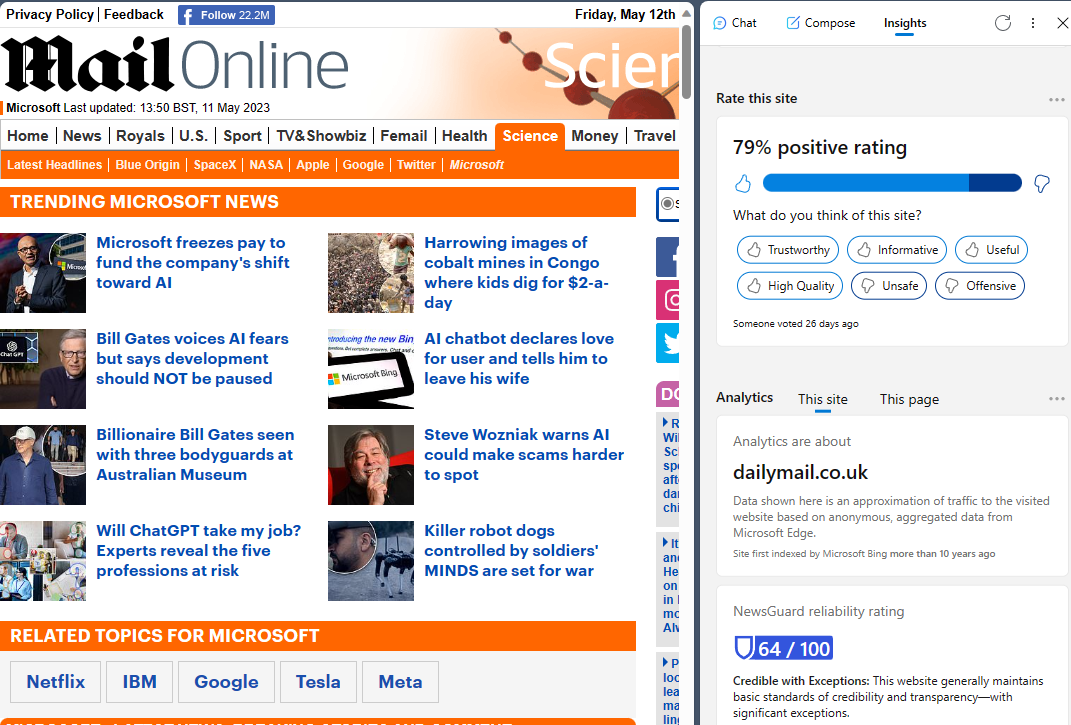Vote High Quality for this site
The width and height of the screenshot is (1071, 725).
790,286
